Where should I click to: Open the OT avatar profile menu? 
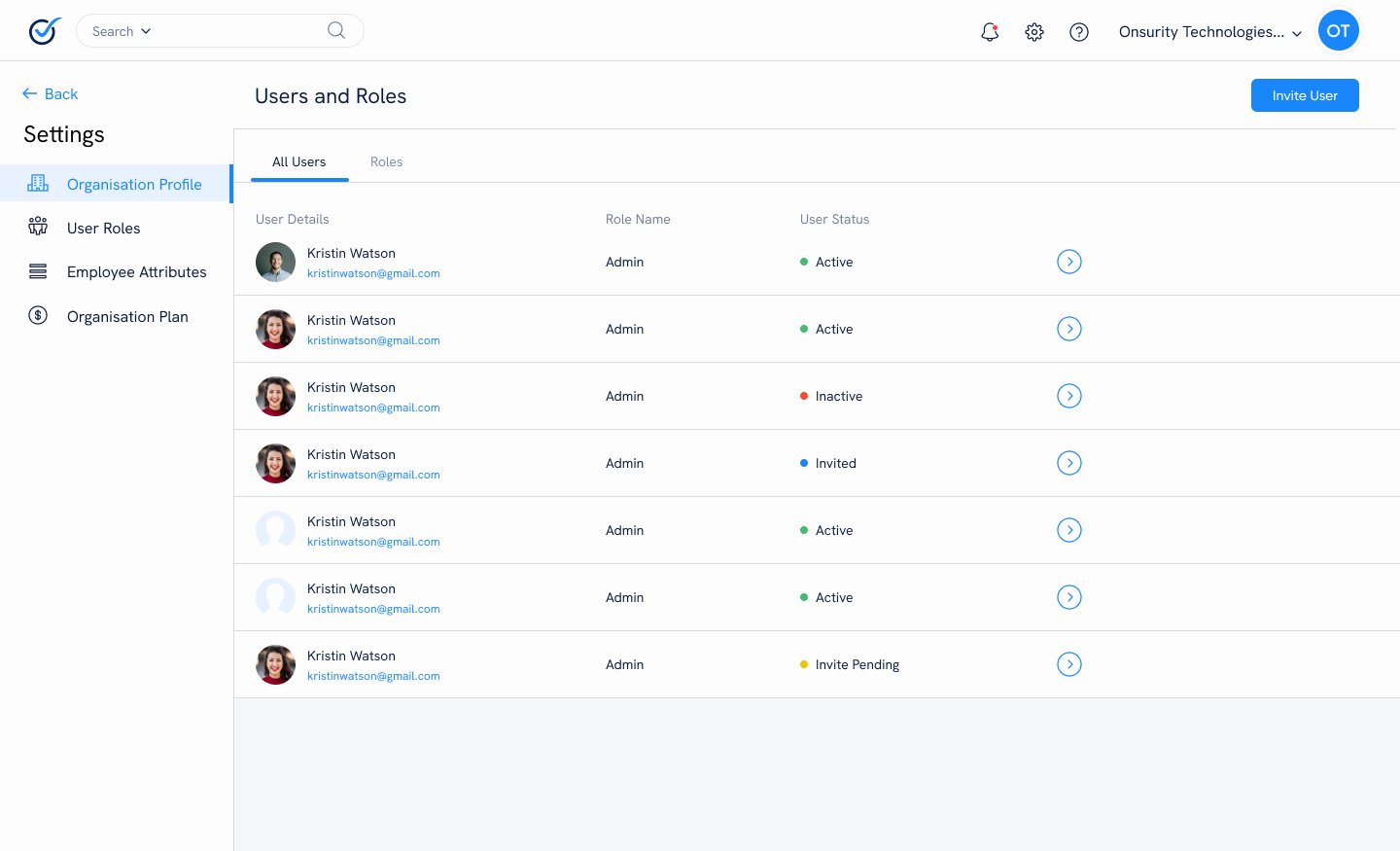[x=1339, y=30]
